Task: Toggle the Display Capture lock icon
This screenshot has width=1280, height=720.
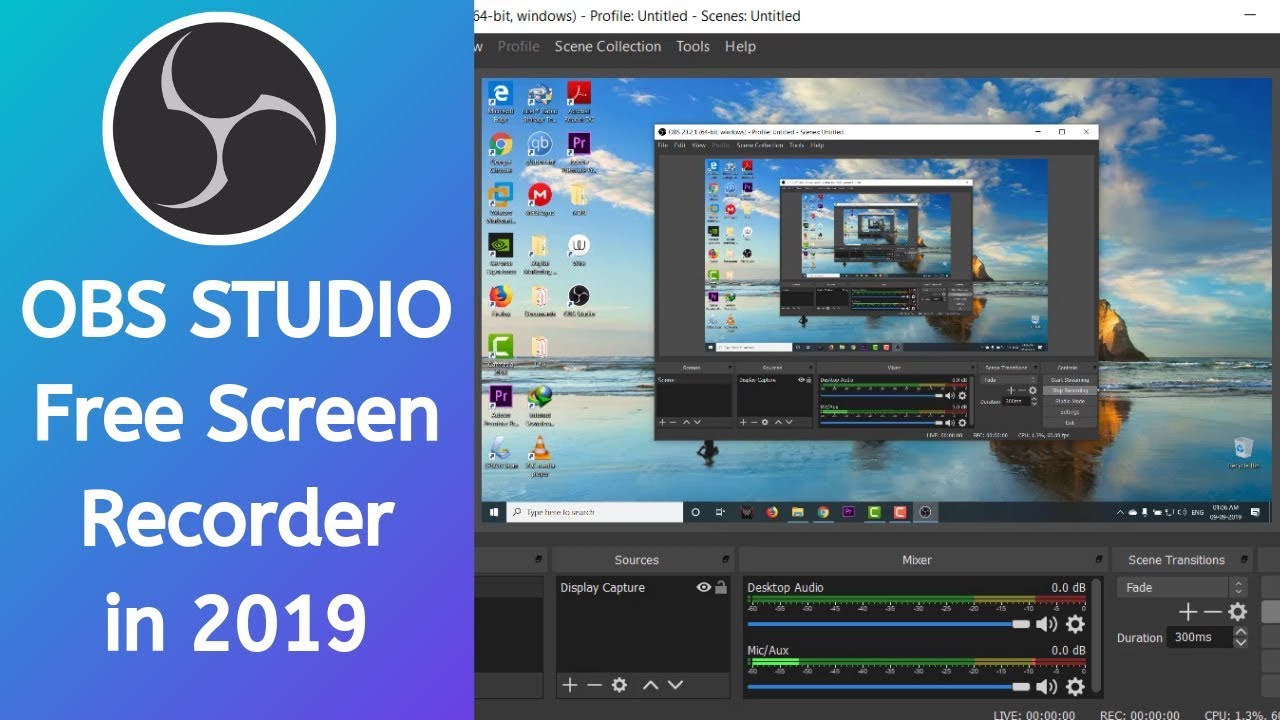Action: tap(720, 588)
